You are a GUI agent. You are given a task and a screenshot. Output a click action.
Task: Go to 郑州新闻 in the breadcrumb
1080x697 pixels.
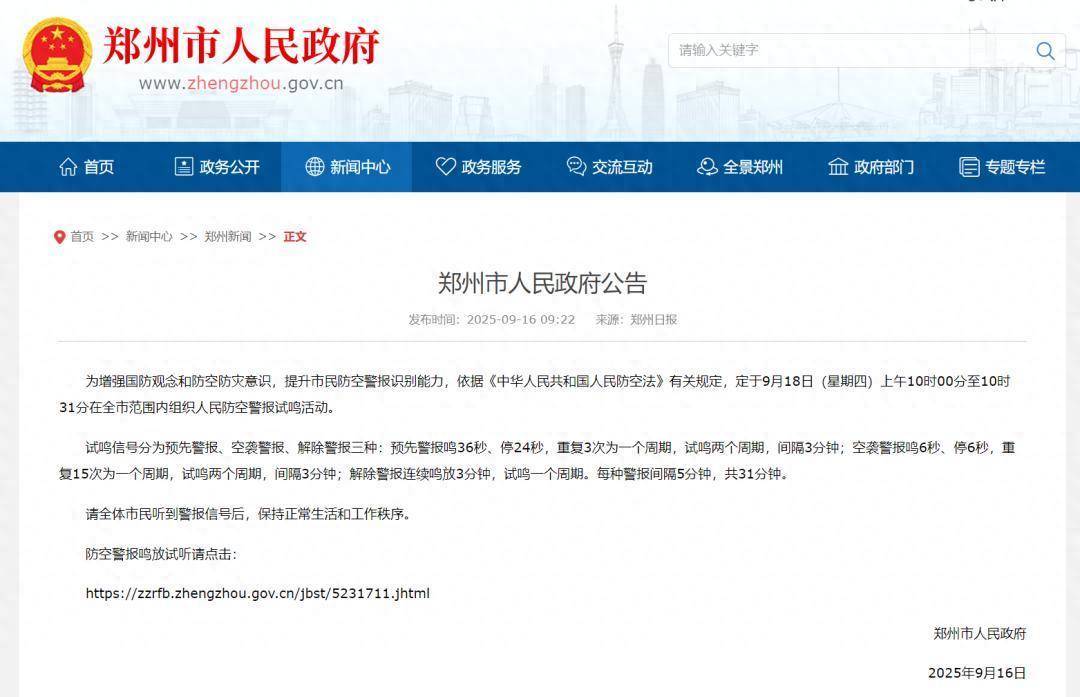click(228, 237)
